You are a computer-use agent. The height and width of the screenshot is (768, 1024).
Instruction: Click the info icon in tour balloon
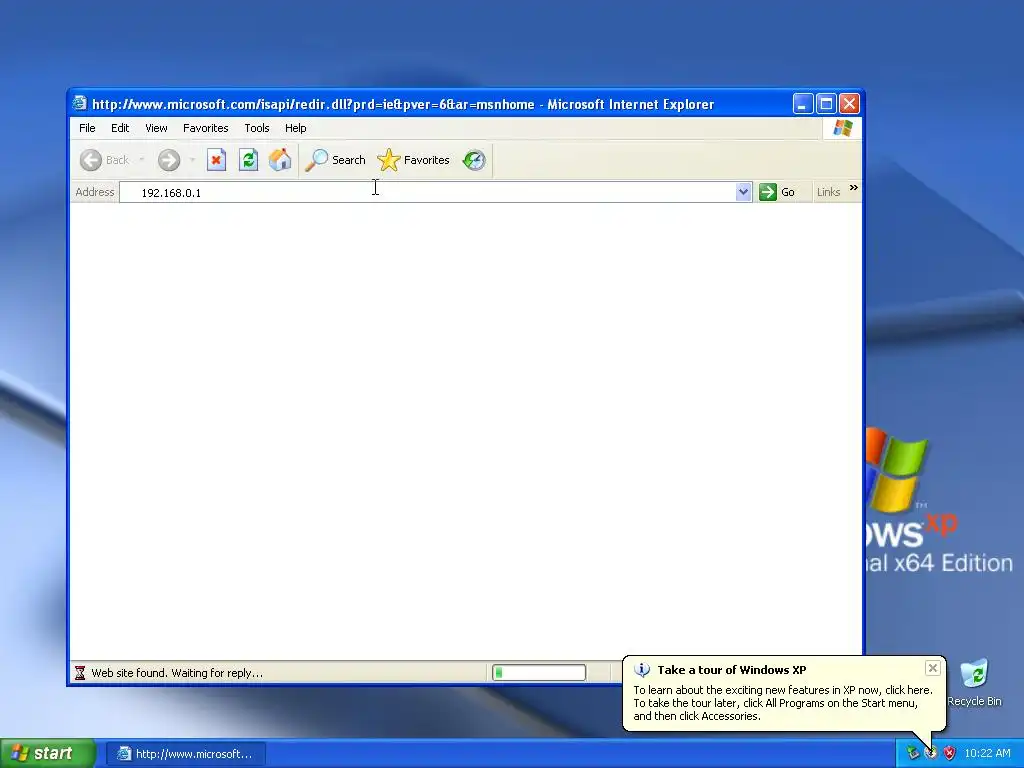coord(642,669)
